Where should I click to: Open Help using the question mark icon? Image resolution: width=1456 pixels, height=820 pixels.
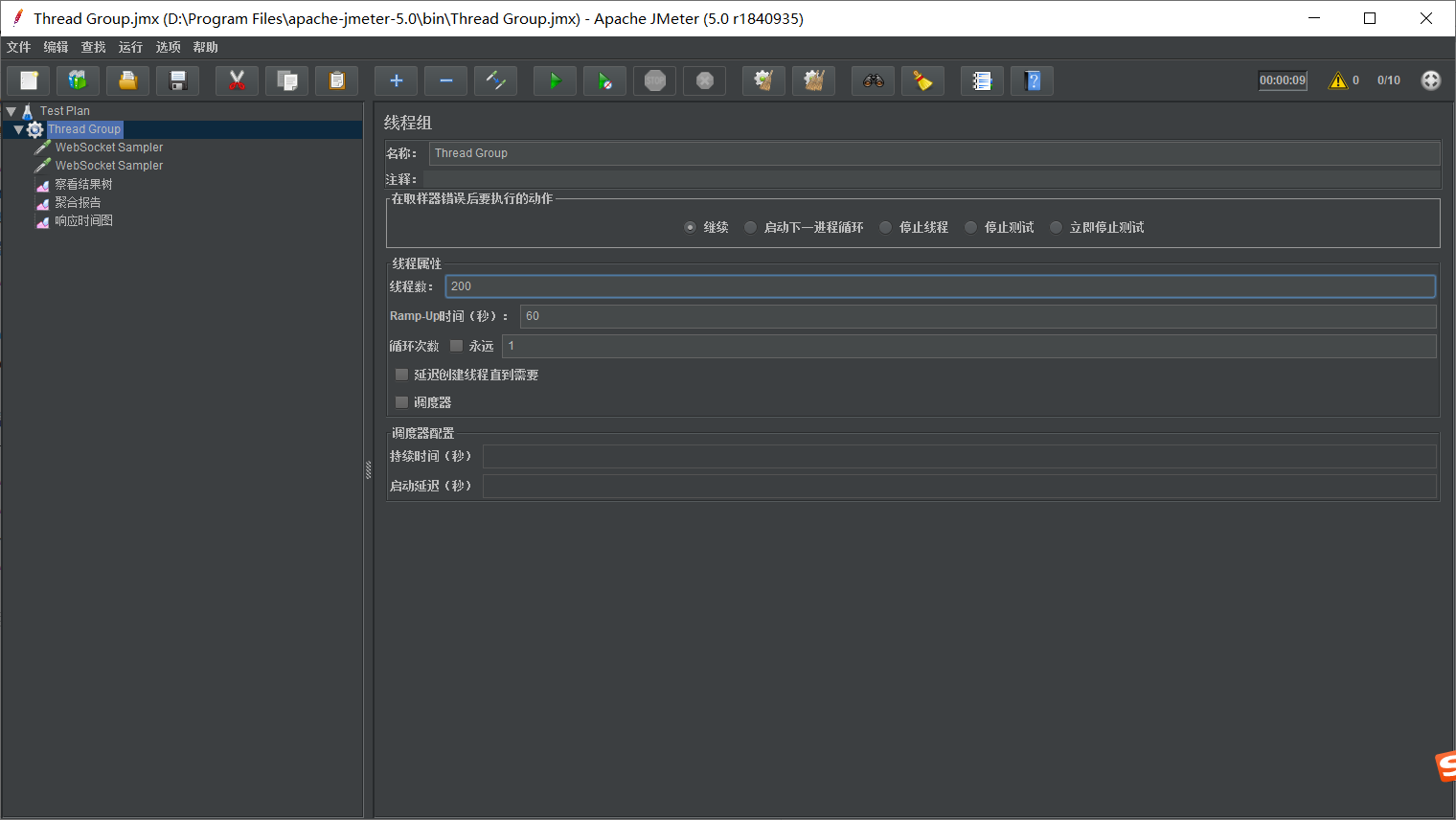coord(1033,80)
